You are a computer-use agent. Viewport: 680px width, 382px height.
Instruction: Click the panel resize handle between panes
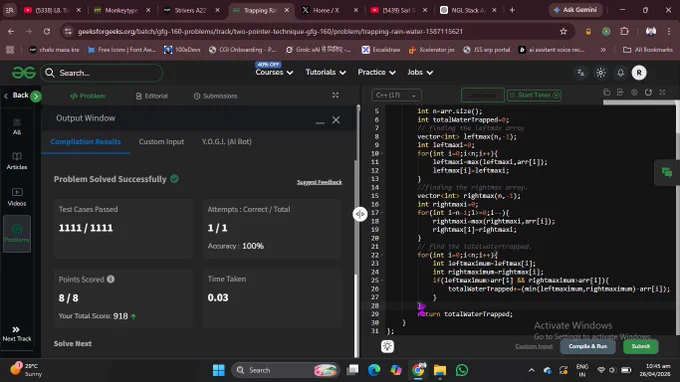(360, 214)
